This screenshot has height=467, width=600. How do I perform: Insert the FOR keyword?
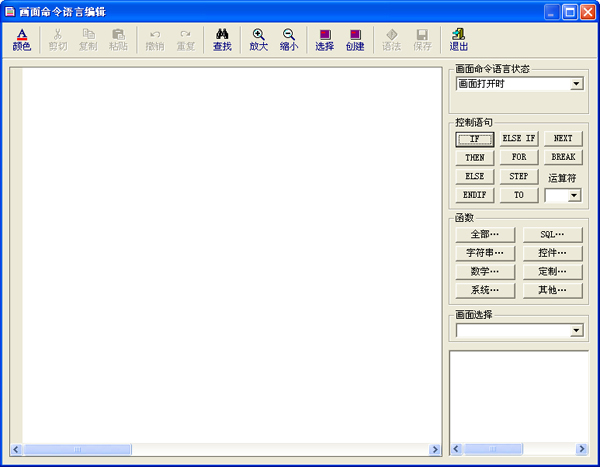519,157
